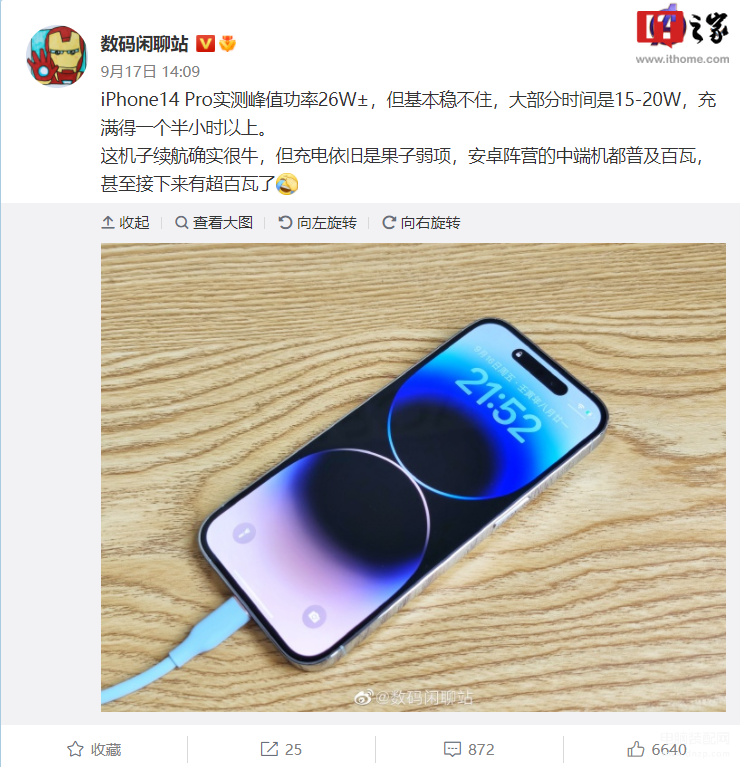The height and width of the screenshot is (767, 740).
Task: Click the crying-laughing emoji in the post
Action: point(287,184)
